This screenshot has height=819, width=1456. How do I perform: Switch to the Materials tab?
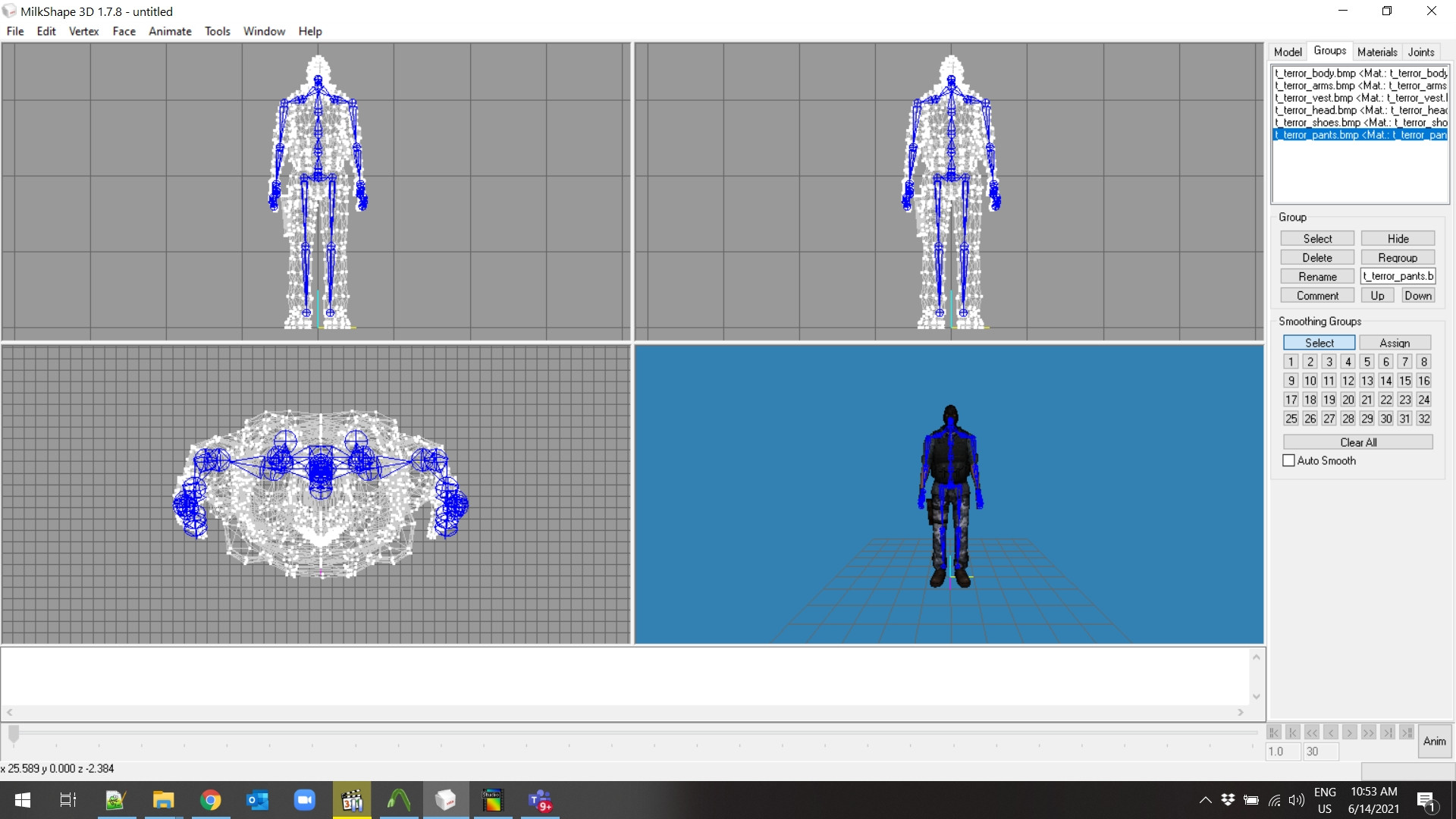[x=1377, y=52]
